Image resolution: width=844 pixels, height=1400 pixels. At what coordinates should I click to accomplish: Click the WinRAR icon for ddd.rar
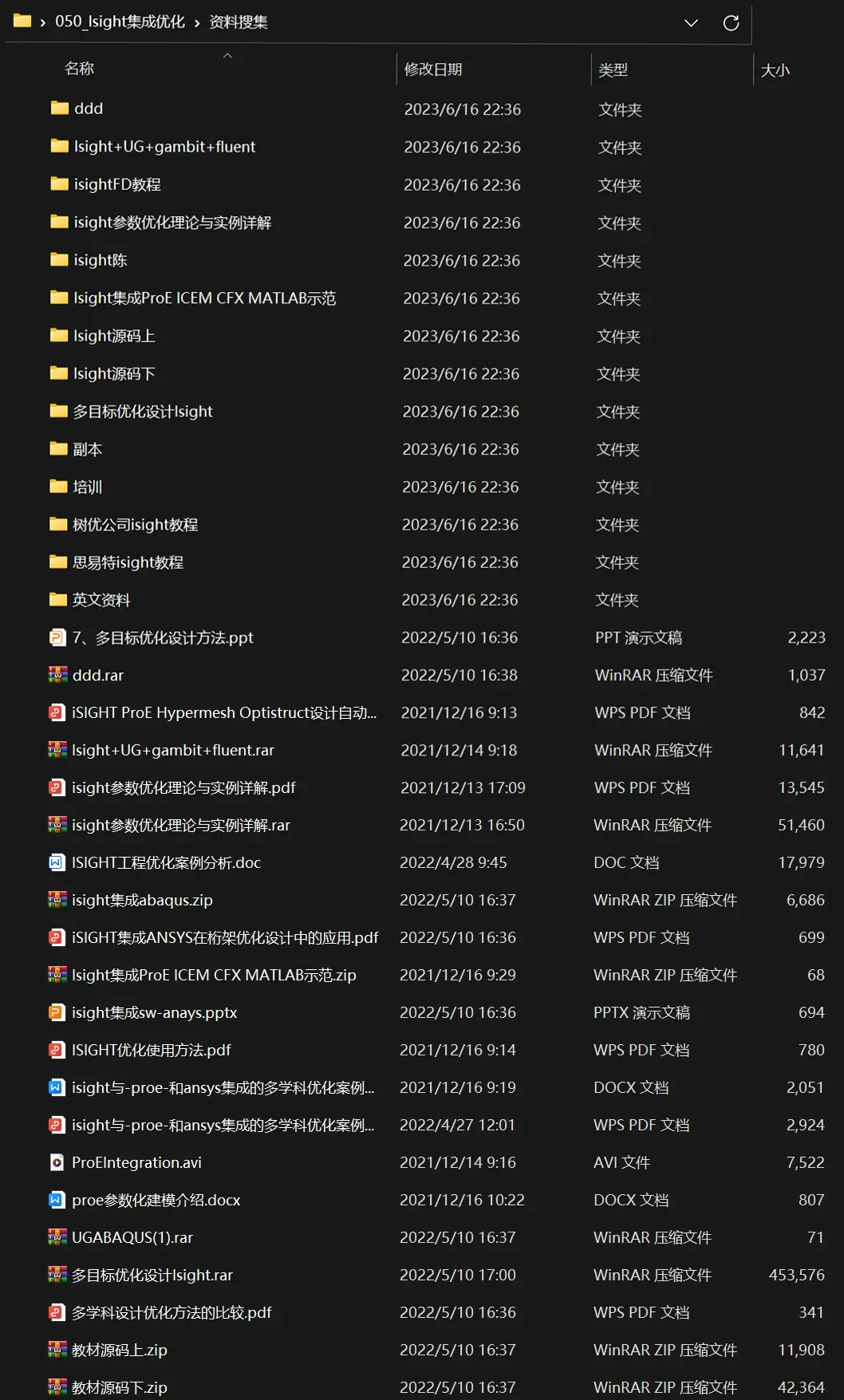pyautogui.click(x=57, y=675)
